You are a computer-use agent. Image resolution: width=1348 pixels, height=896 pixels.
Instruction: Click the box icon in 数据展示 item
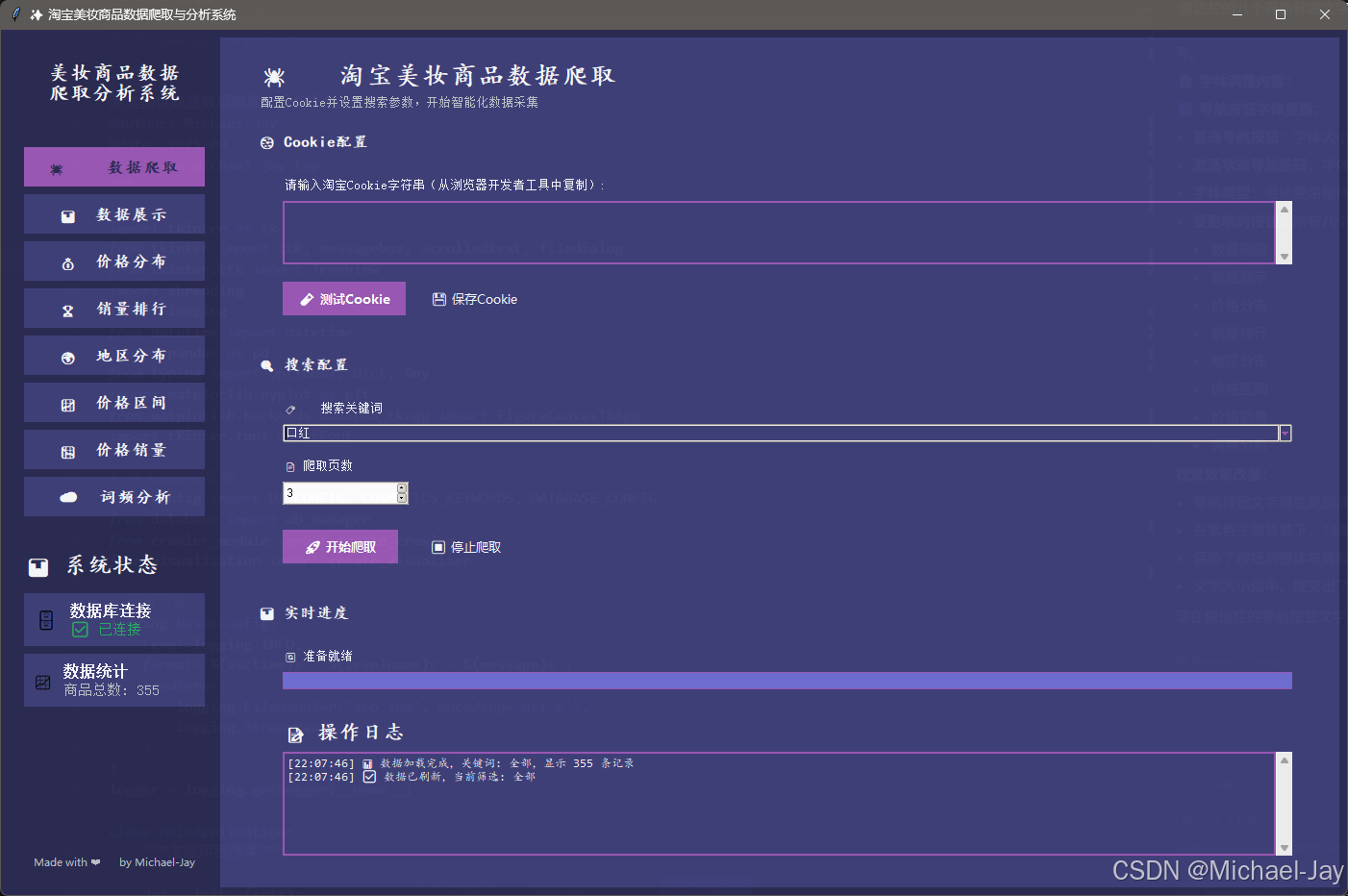click(68, 216)
